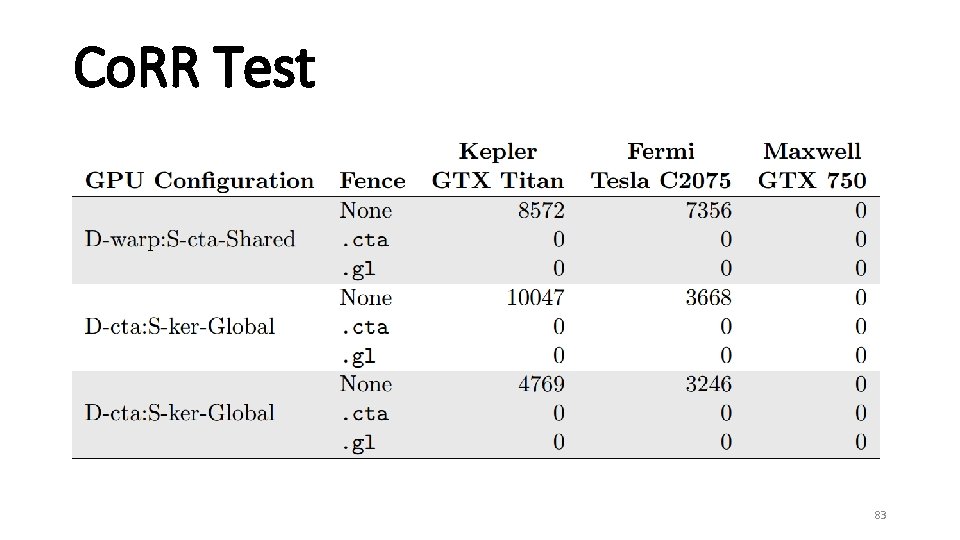Click slide number 83

[880, 515]
